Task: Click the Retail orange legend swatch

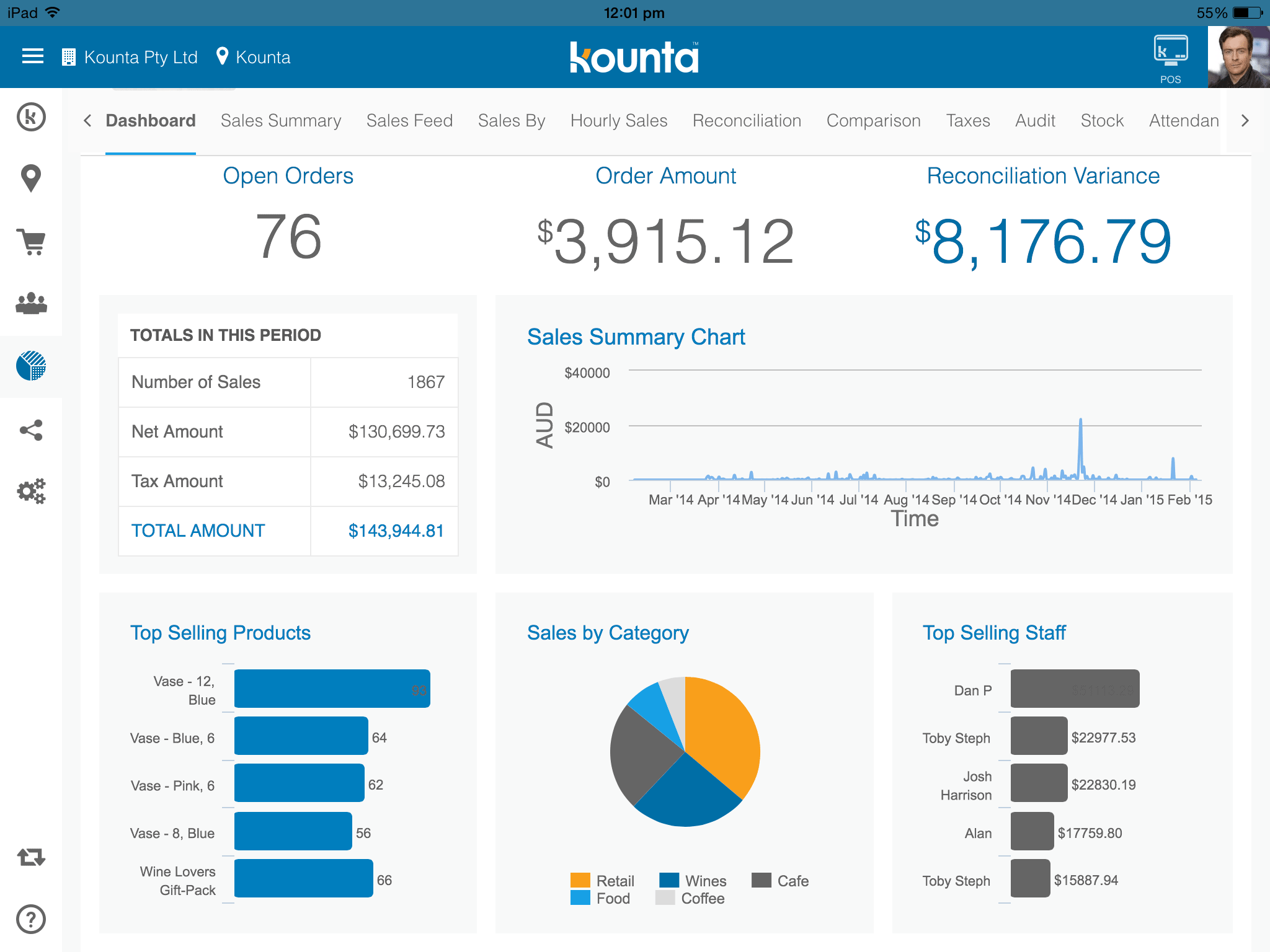Action: pos(580,880)
